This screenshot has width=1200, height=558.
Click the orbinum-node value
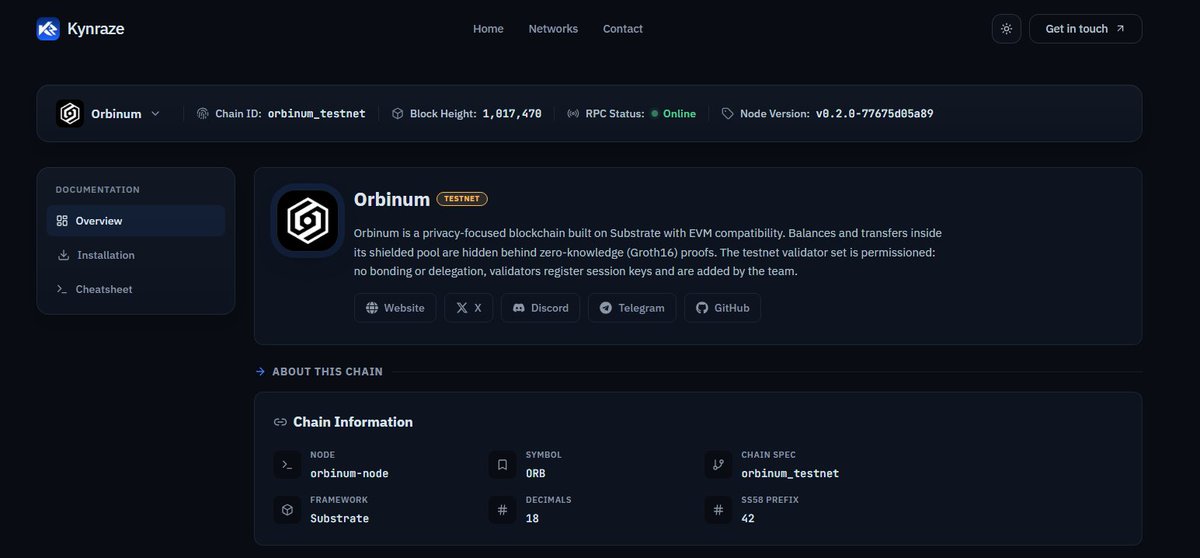(x=349, y=473)
